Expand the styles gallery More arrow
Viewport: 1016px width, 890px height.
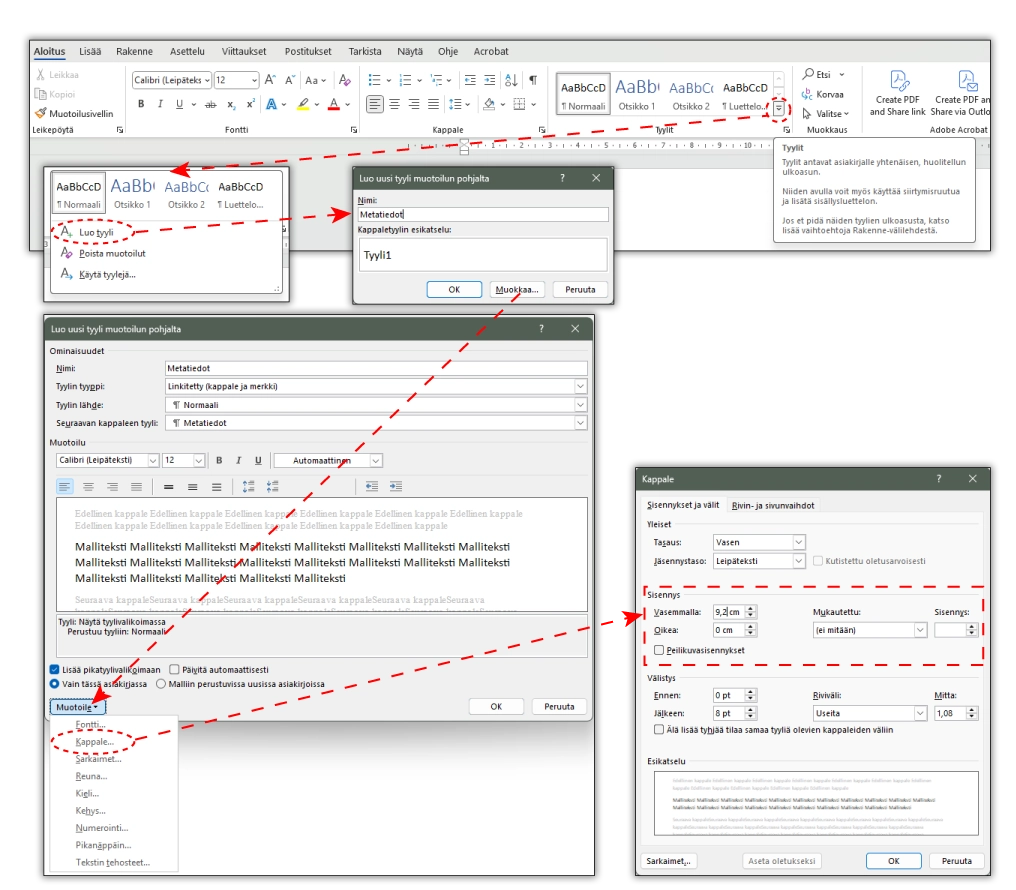point(779,108)
